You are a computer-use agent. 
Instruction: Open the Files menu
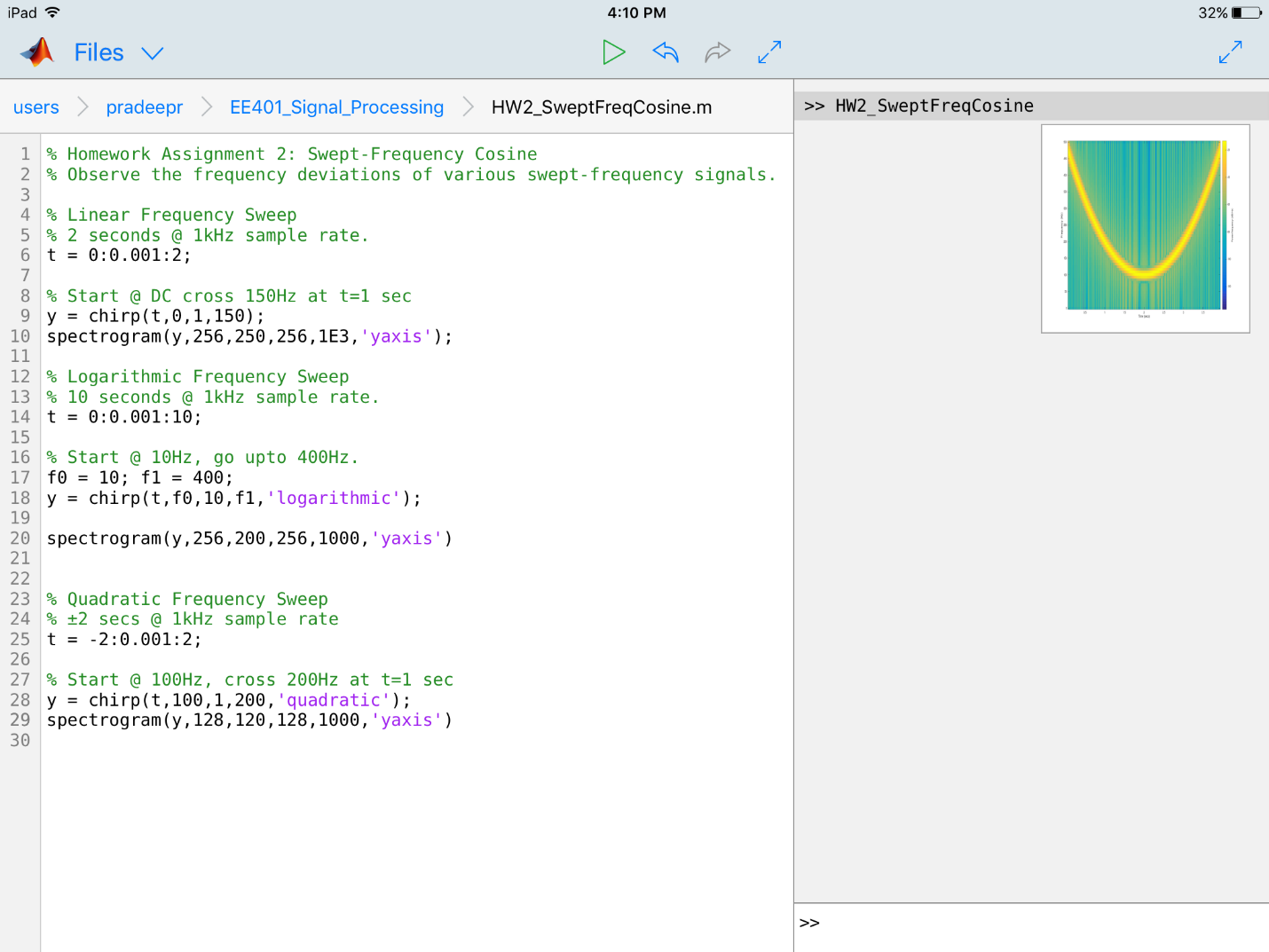pos(99,53)
